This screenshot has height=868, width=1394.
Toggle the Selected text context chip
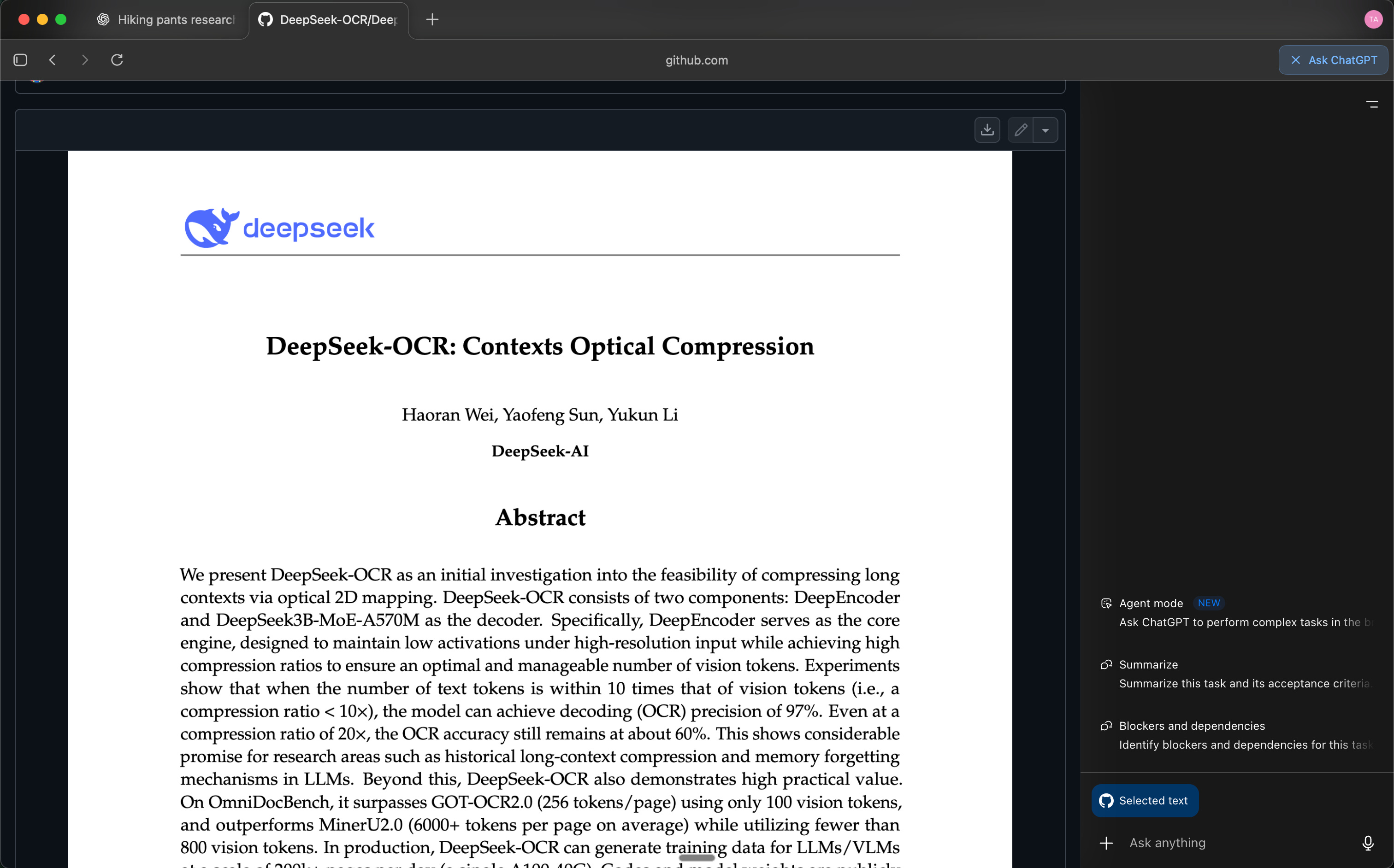1145,800
